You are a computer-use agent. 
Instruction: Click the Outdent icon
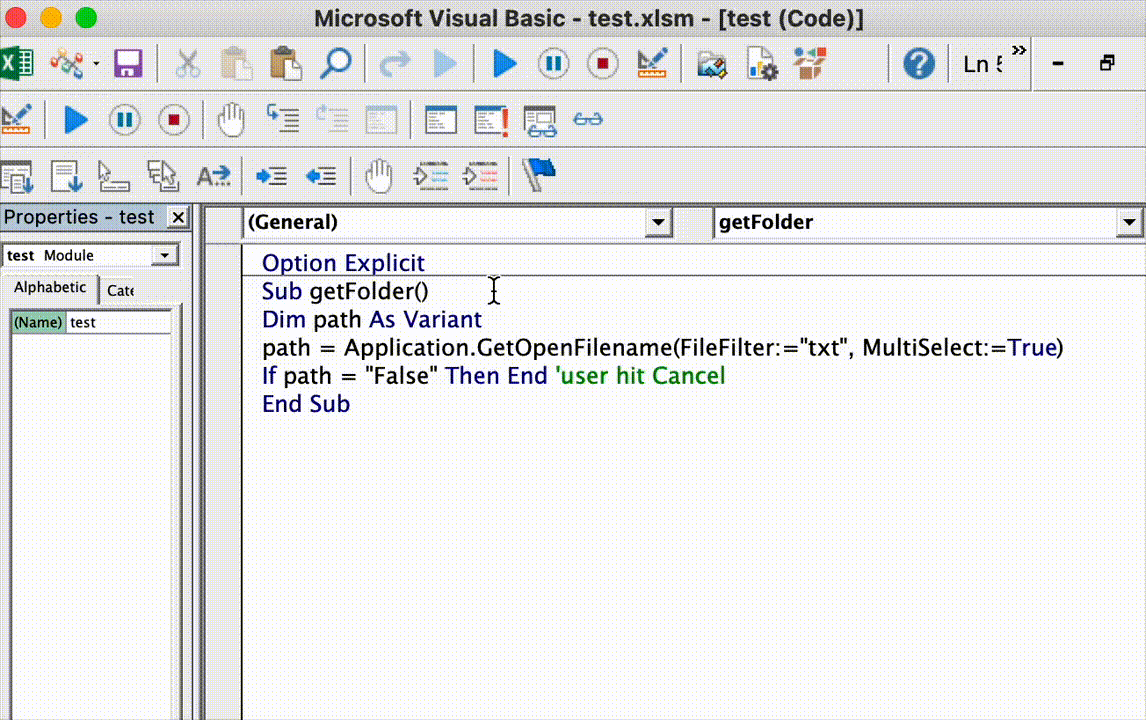321,176
